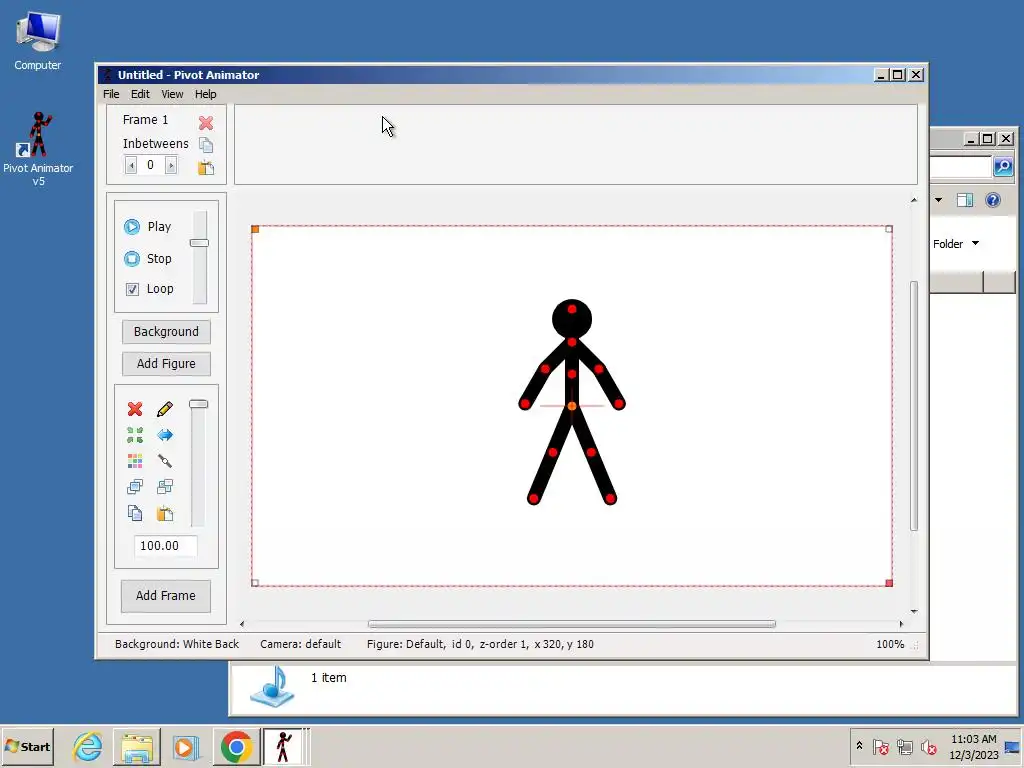This screenshot has height=768, width=1024.
Task: Open Pivot Animator v5 desktop shortcut
Action: (x=38, y=150)
